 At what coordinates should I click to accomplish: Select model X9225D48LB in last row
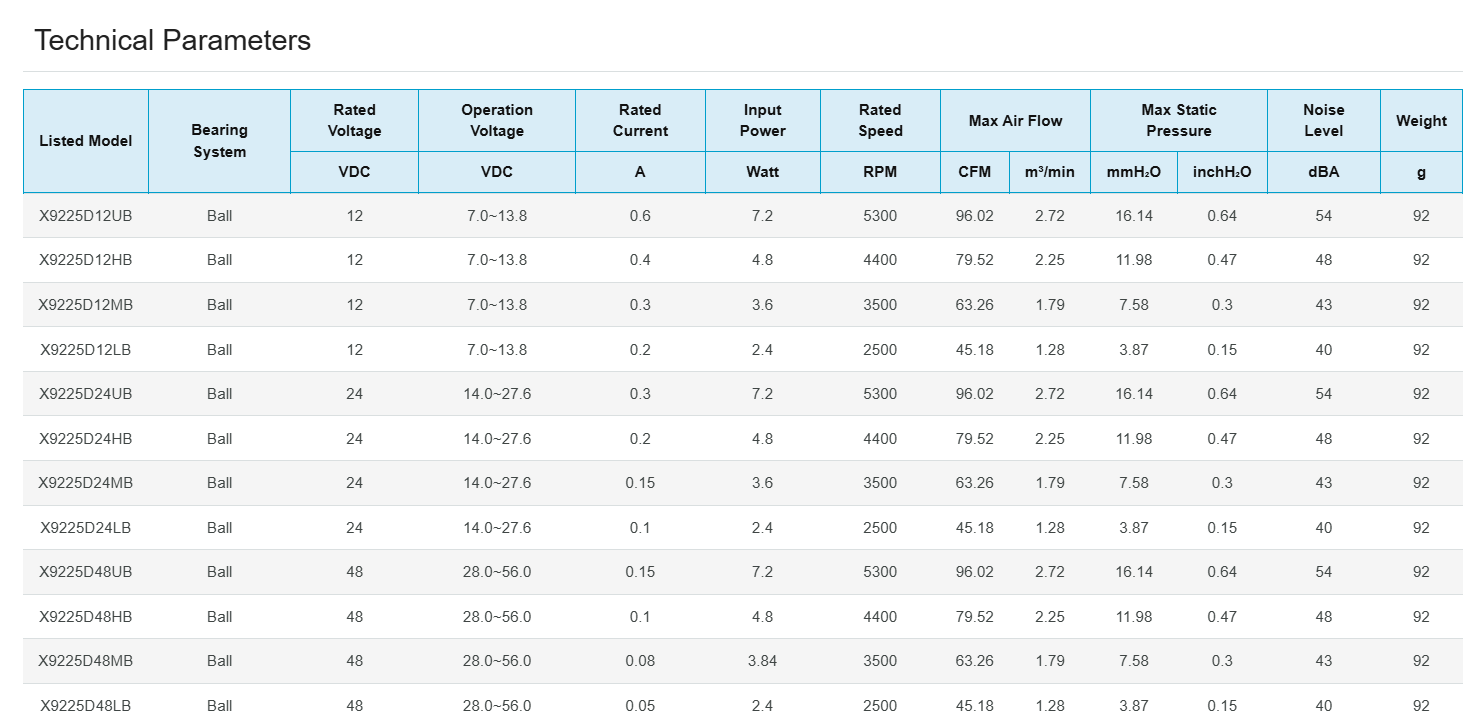tap(85, 706)
